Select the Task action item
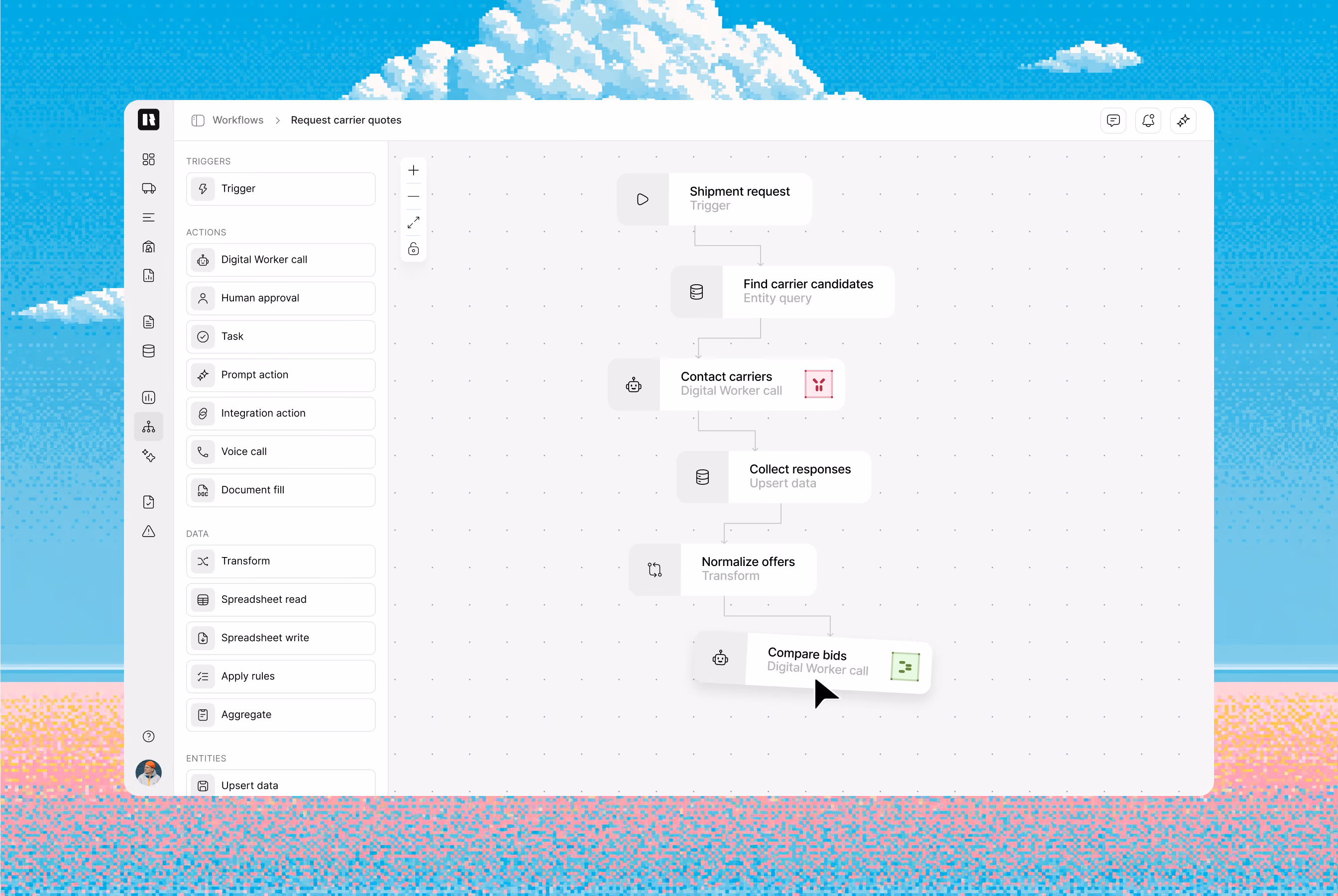1338x896 pixels. click(281, 336)
